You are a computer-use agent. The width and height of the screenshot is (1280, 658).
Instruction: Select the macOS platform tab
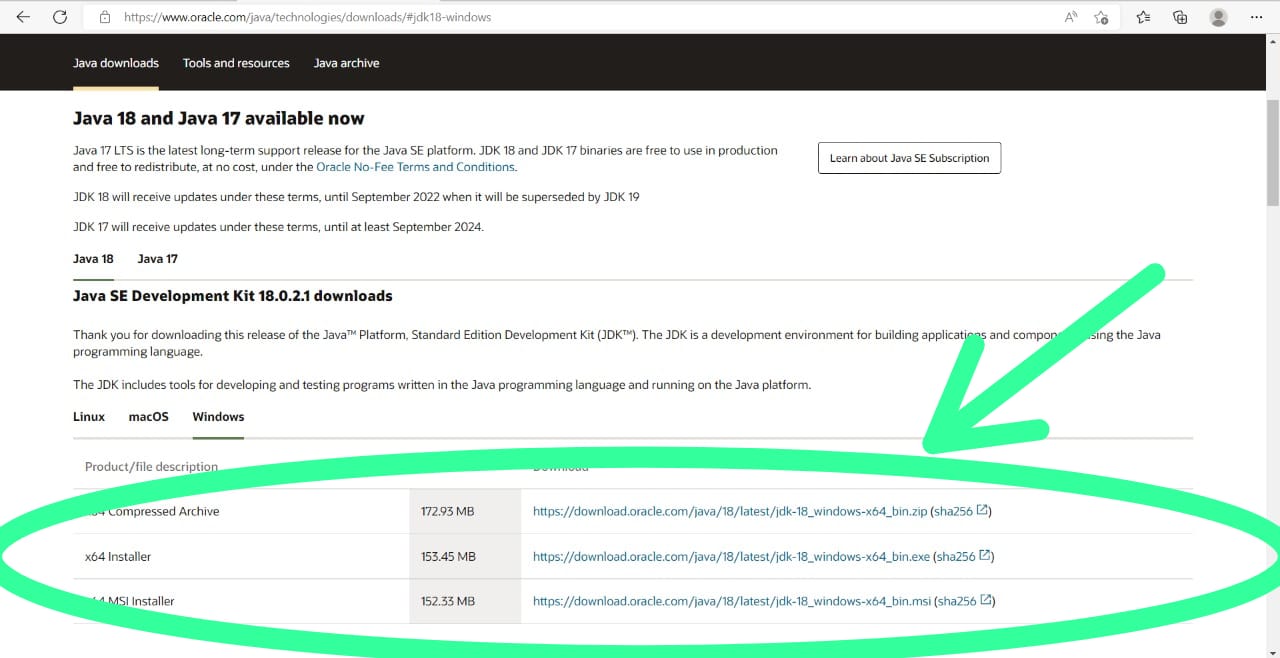[149, 417]
